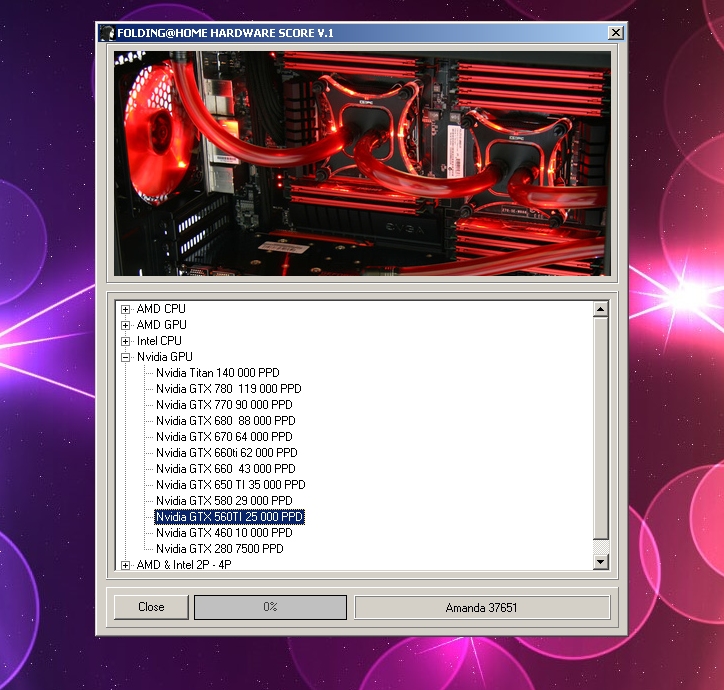Select Nvidia GTX 670 64 000 PPD
The width and height of the screenshot is (724, 690).
coord(224,437)
